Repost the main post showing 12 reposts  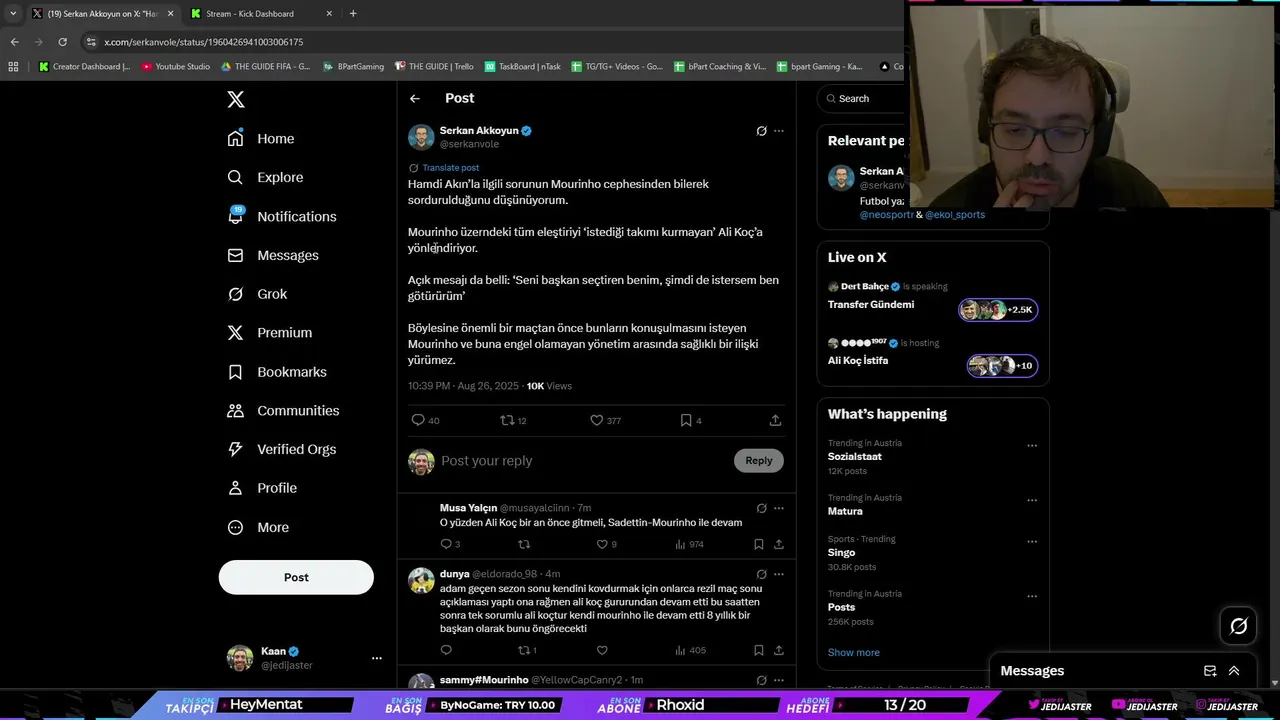pyautogui.click(x=507, y=420)
